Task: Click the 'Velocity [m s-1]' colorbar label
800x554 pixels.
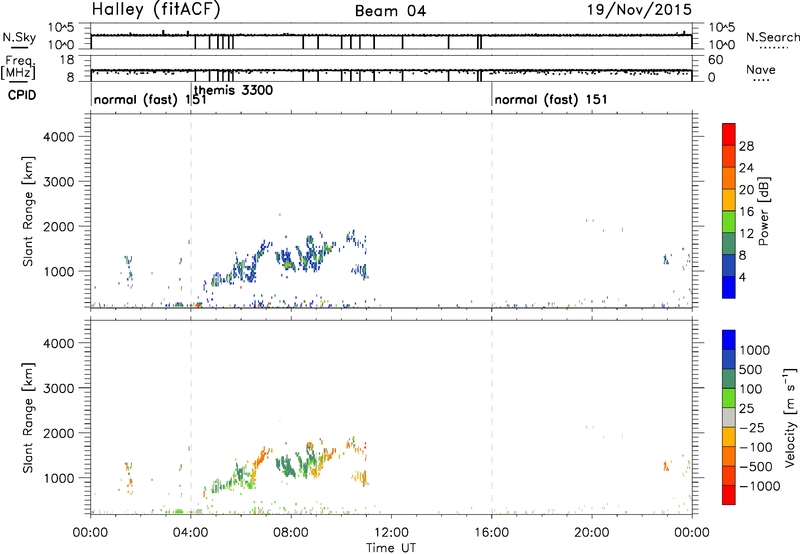Action: (x=790, y=417)
